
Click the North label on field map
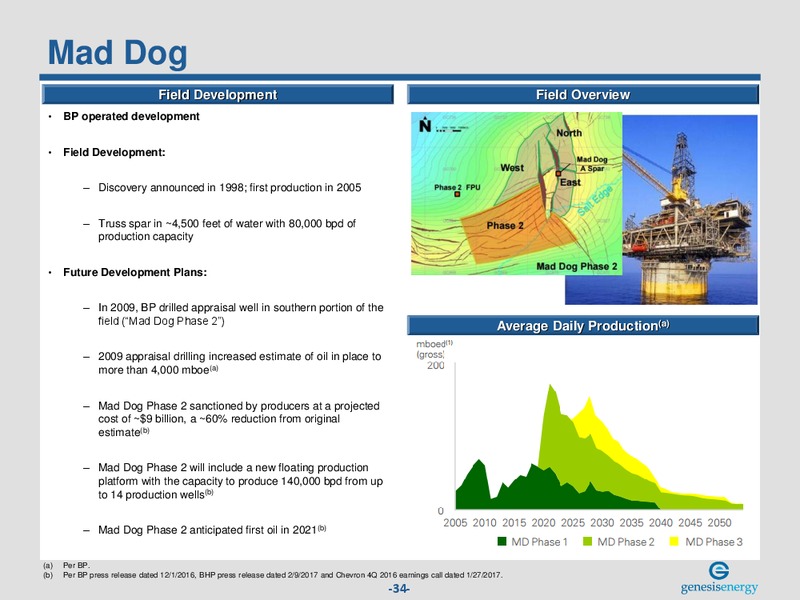click(569, 133)
